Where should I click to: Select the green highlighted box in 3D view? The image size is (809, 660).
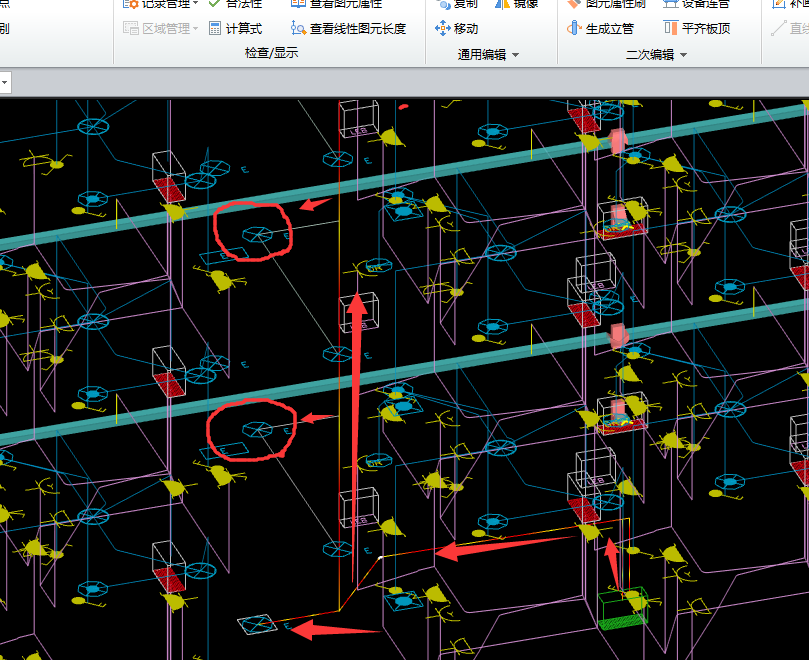(622, 608)
